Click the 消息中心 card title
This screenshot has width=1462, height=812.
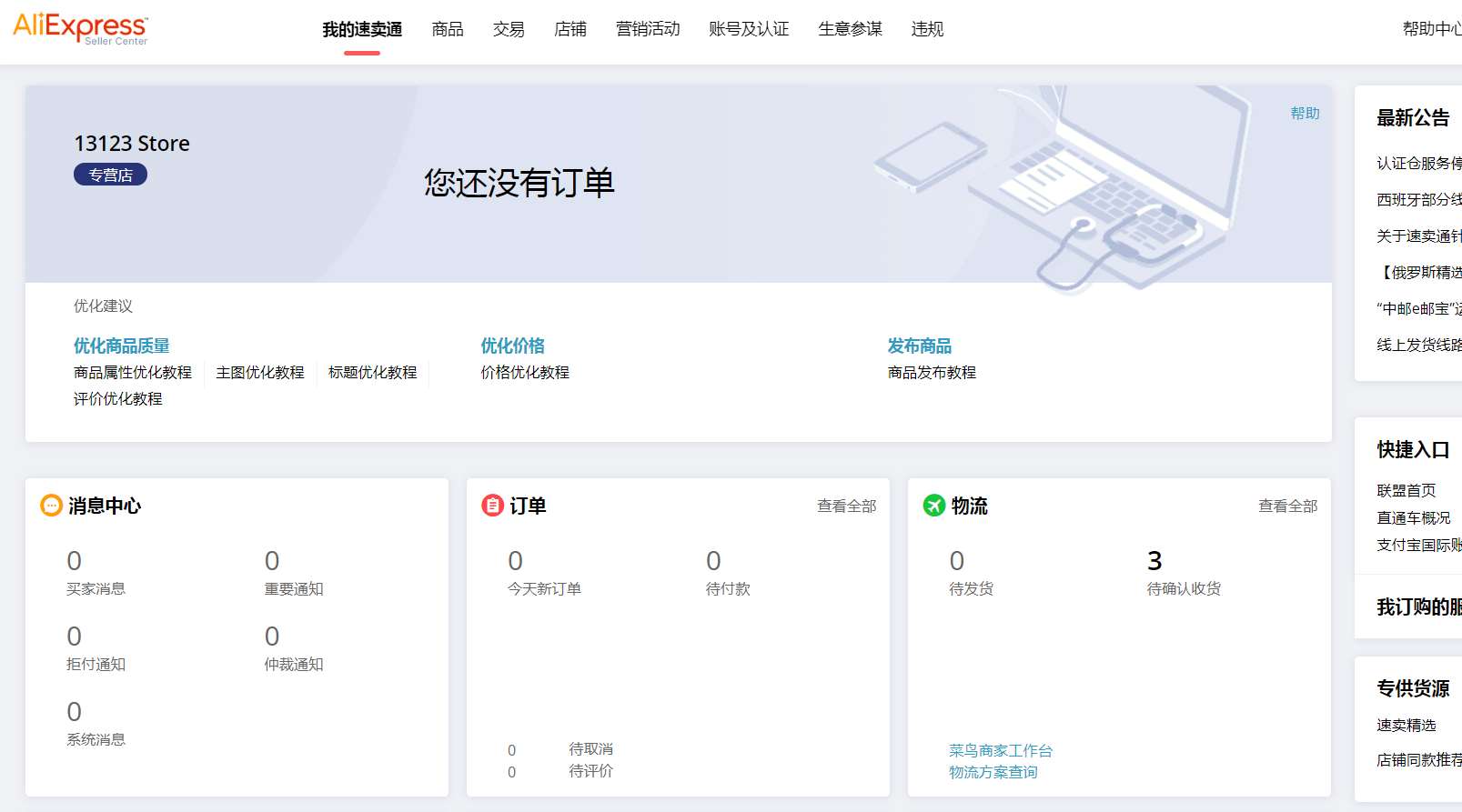(105, 506)
